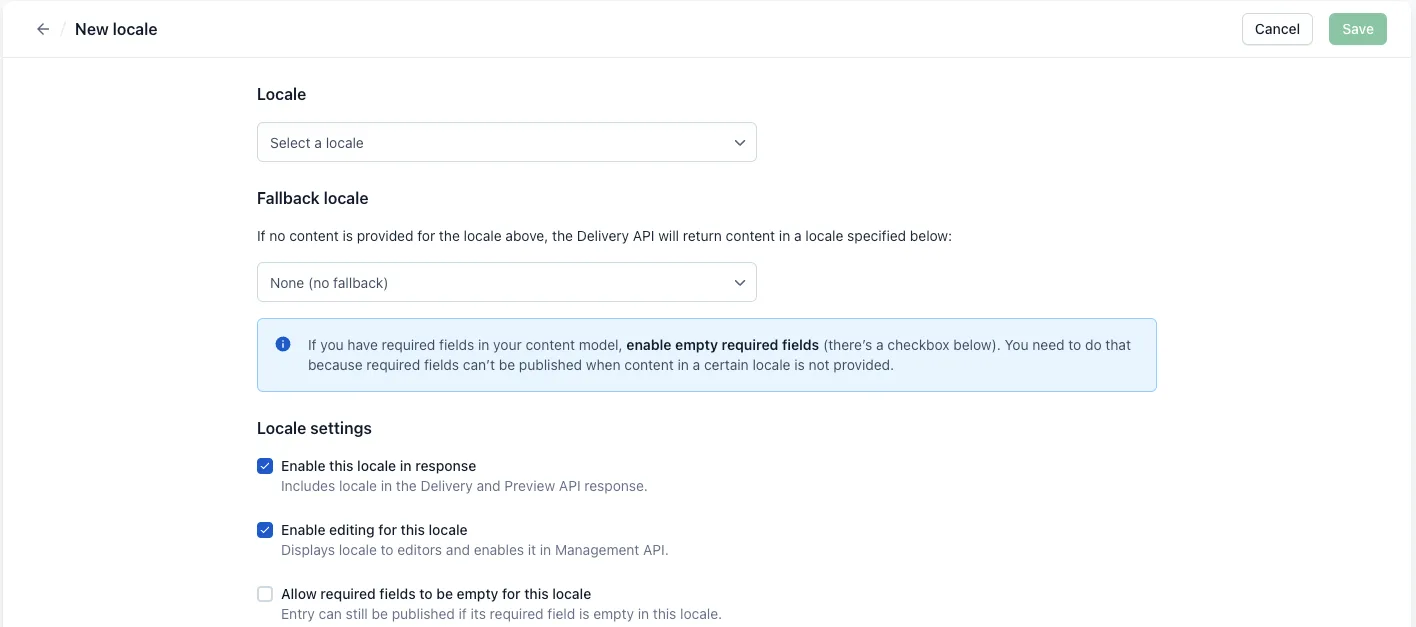Check Allow required fields to be empty
Screen dimensions: 1416x627
[x=265, y=594]
